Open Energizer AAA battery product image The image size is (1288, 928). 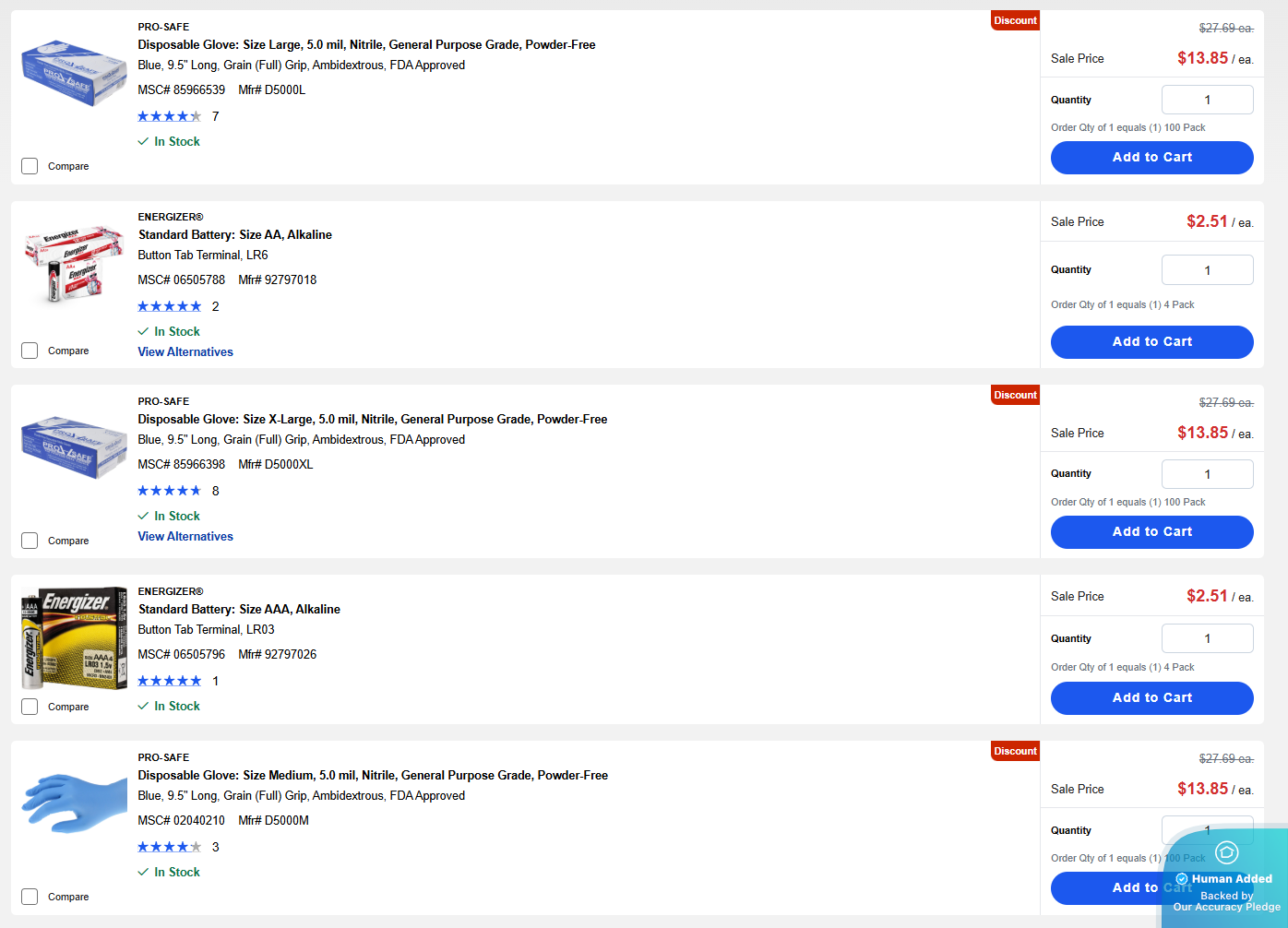[x=74, y=637]
